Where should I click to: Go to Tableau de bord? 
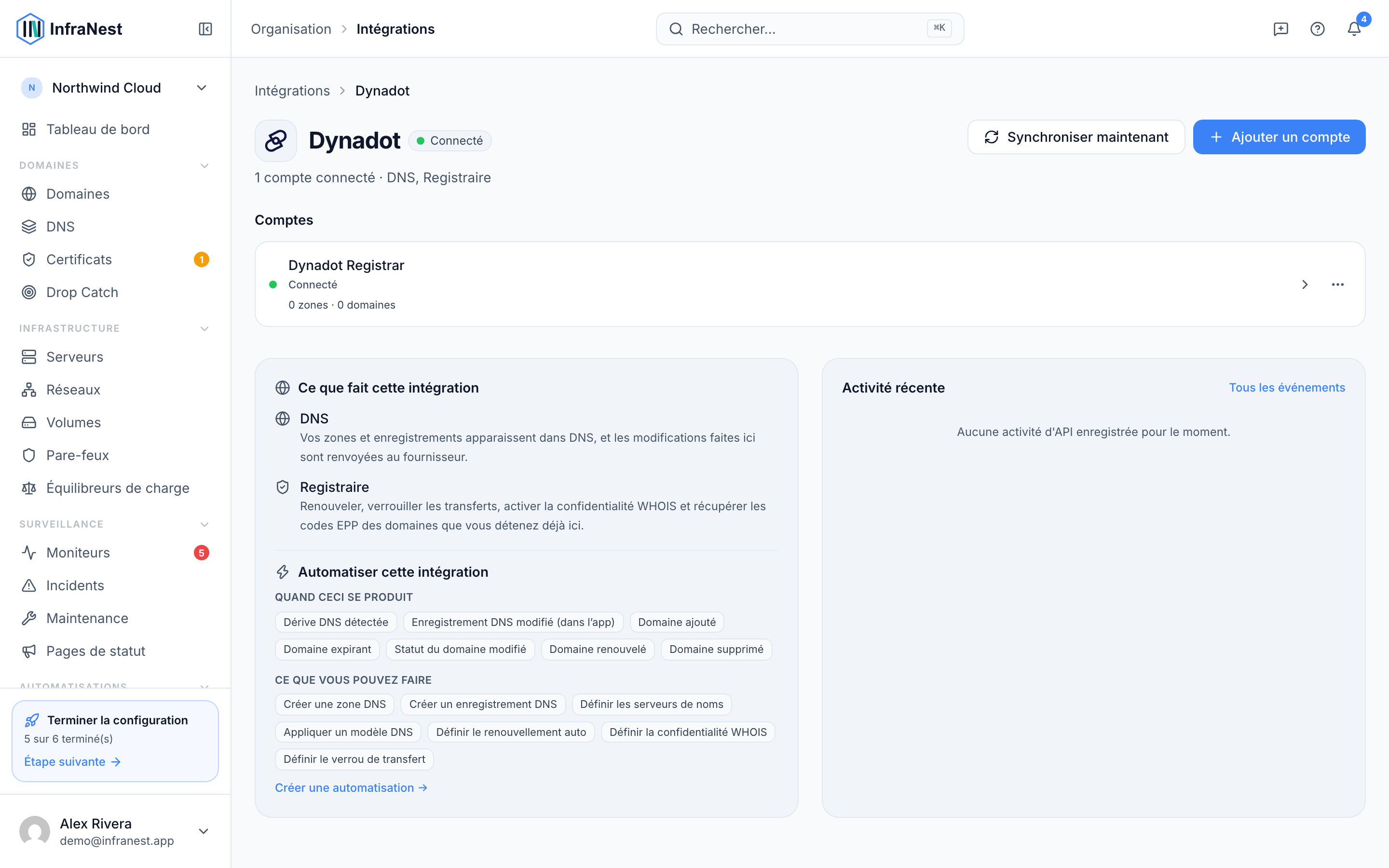point(115,129)
